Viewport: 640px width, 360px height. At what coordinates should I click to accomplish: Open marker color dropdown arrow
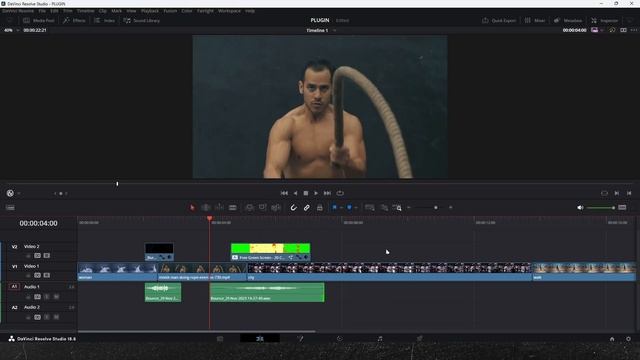(356, 208)
